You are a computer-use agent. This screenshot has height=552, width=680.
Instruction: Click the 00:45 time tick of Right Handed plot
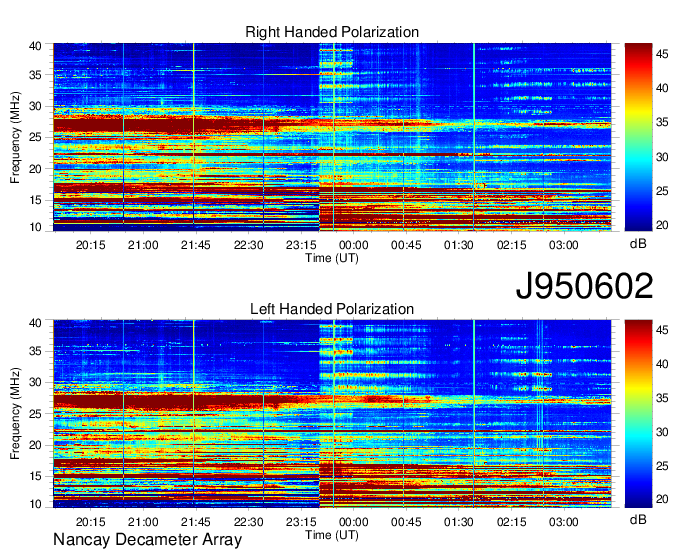(x=406, y=245)
